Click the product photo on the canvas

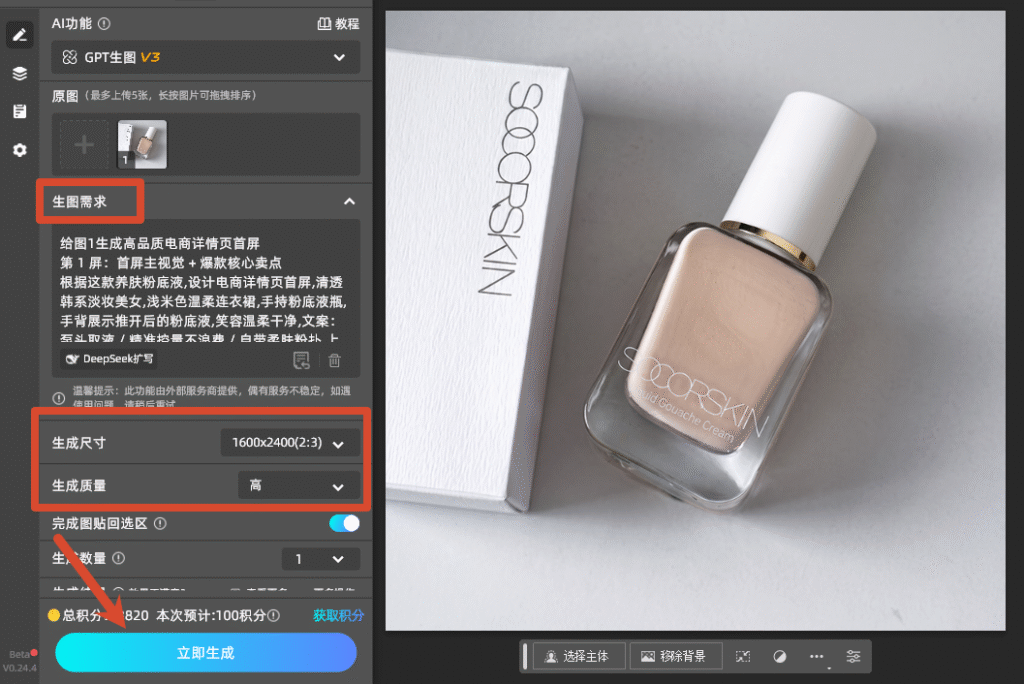[695, 320]
